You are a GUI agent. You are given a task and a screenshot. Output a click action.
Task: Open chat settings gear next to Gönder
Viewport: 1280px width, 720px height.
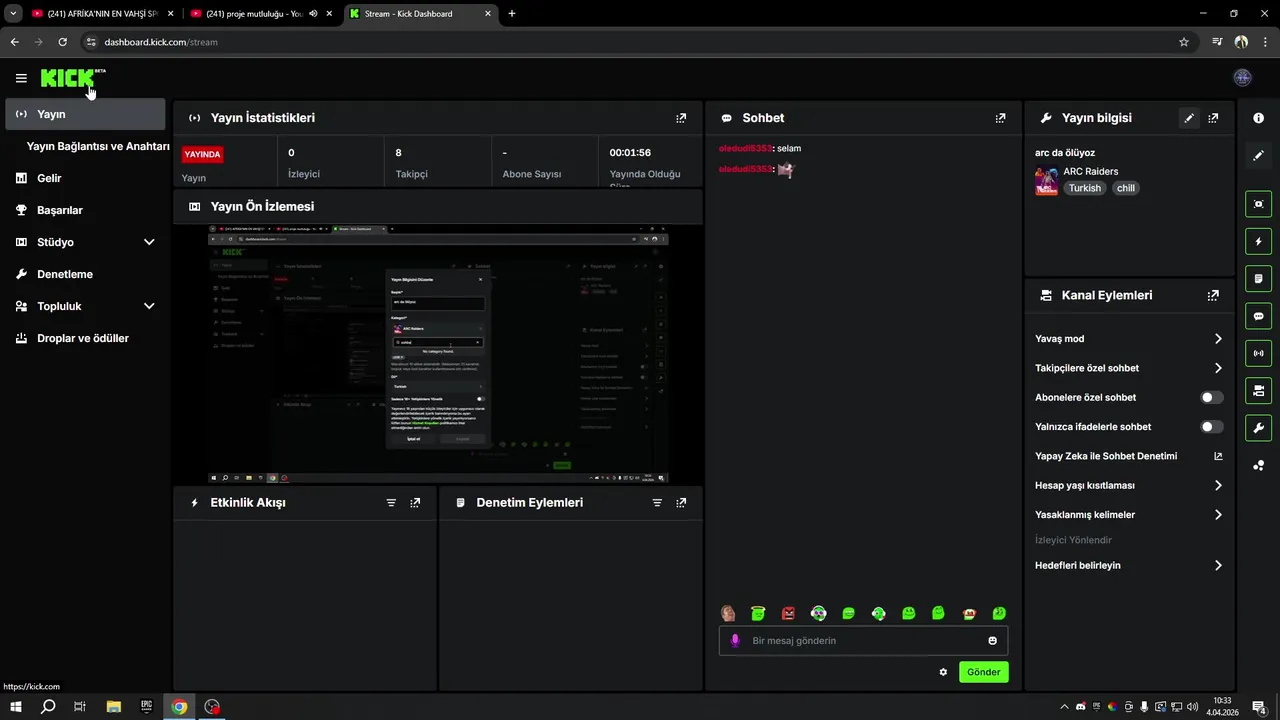(943, 672)
